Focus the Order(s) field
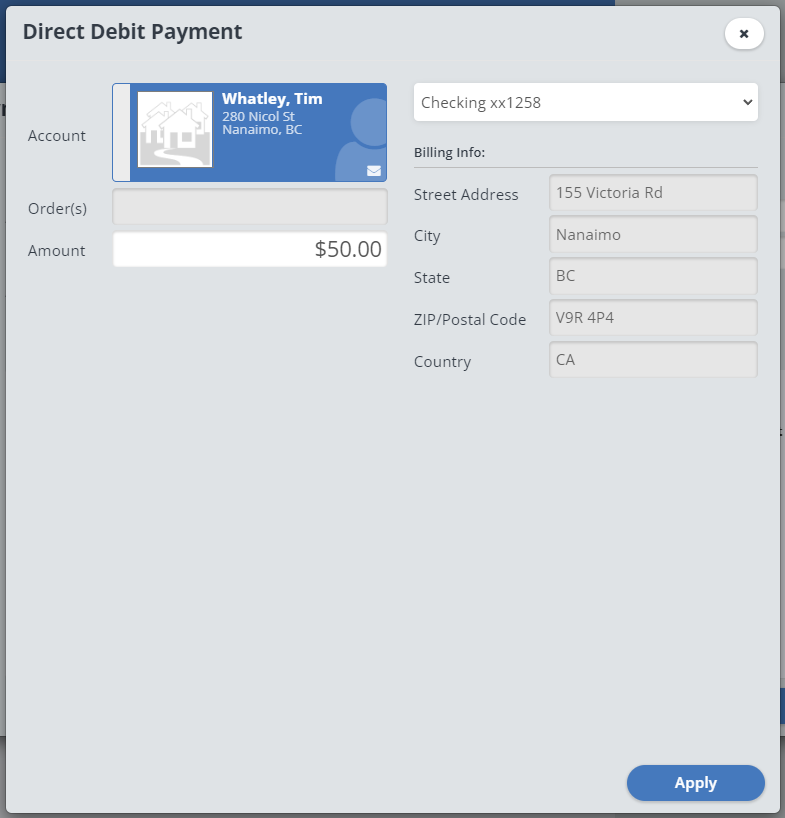This screenshot has width=785, height=818. [x=250, y=207]
